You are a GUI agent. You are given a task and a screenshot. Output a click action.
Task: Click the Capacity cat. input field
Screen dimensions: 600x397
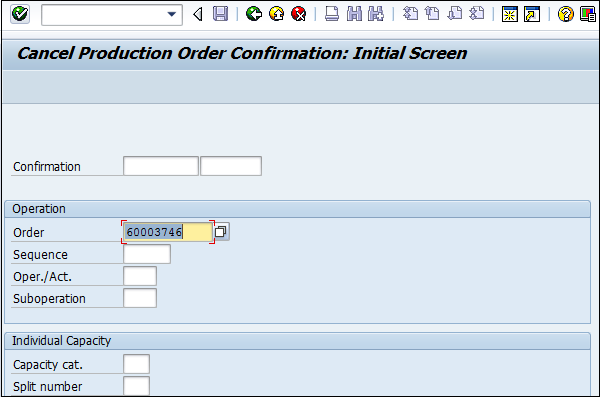pos(136,364)
